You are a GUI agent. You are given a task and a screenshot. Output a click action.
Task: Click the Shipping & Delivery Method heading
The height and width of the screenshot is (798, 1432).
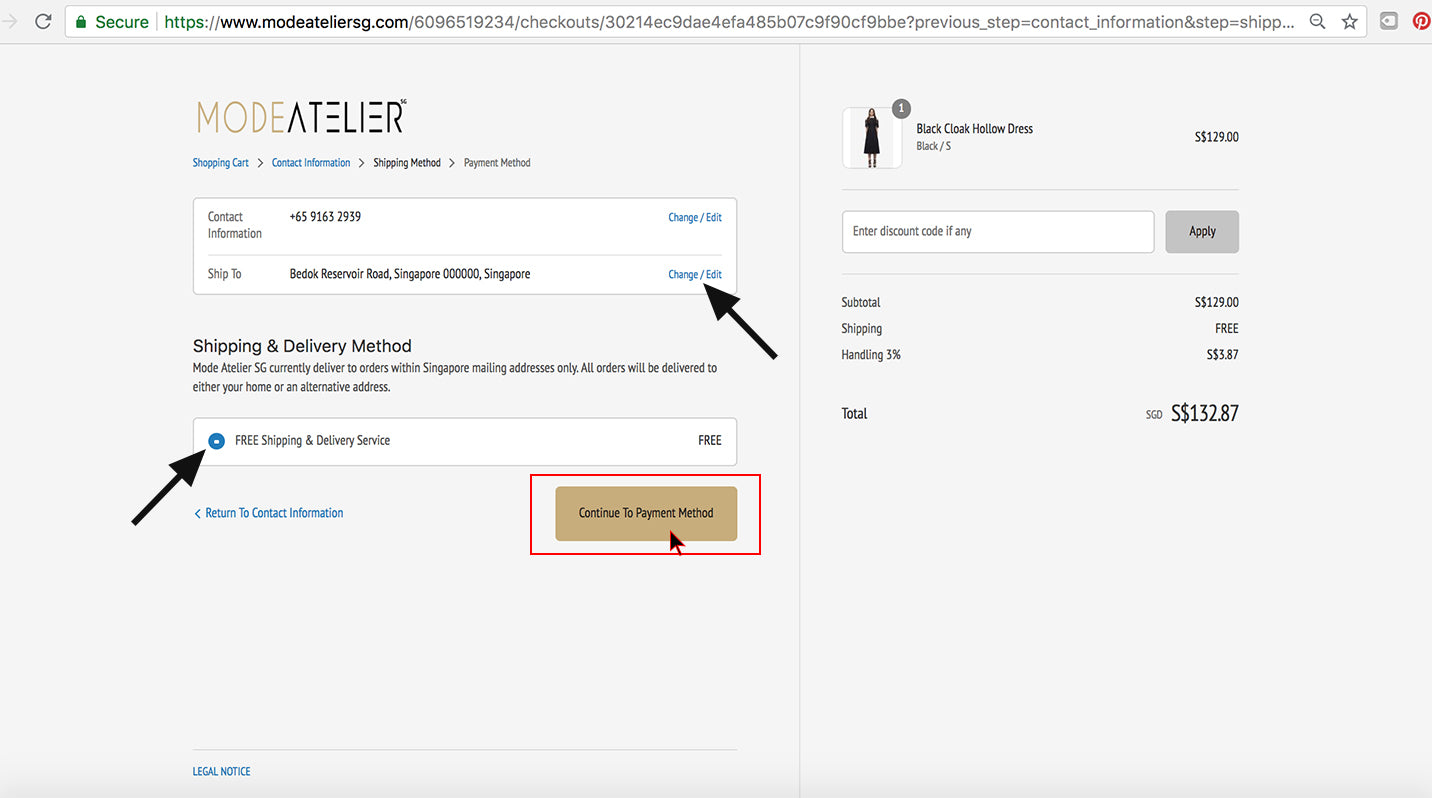point(302,346)
